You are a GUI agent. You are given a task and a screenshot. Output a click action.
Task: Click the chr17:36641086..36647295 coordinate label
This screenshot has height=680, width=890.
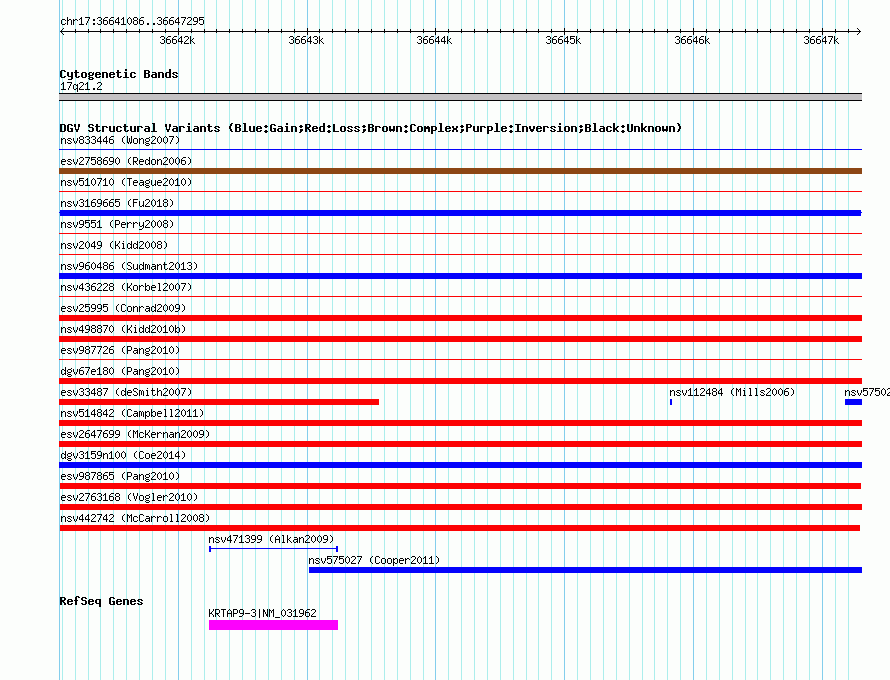132,22
